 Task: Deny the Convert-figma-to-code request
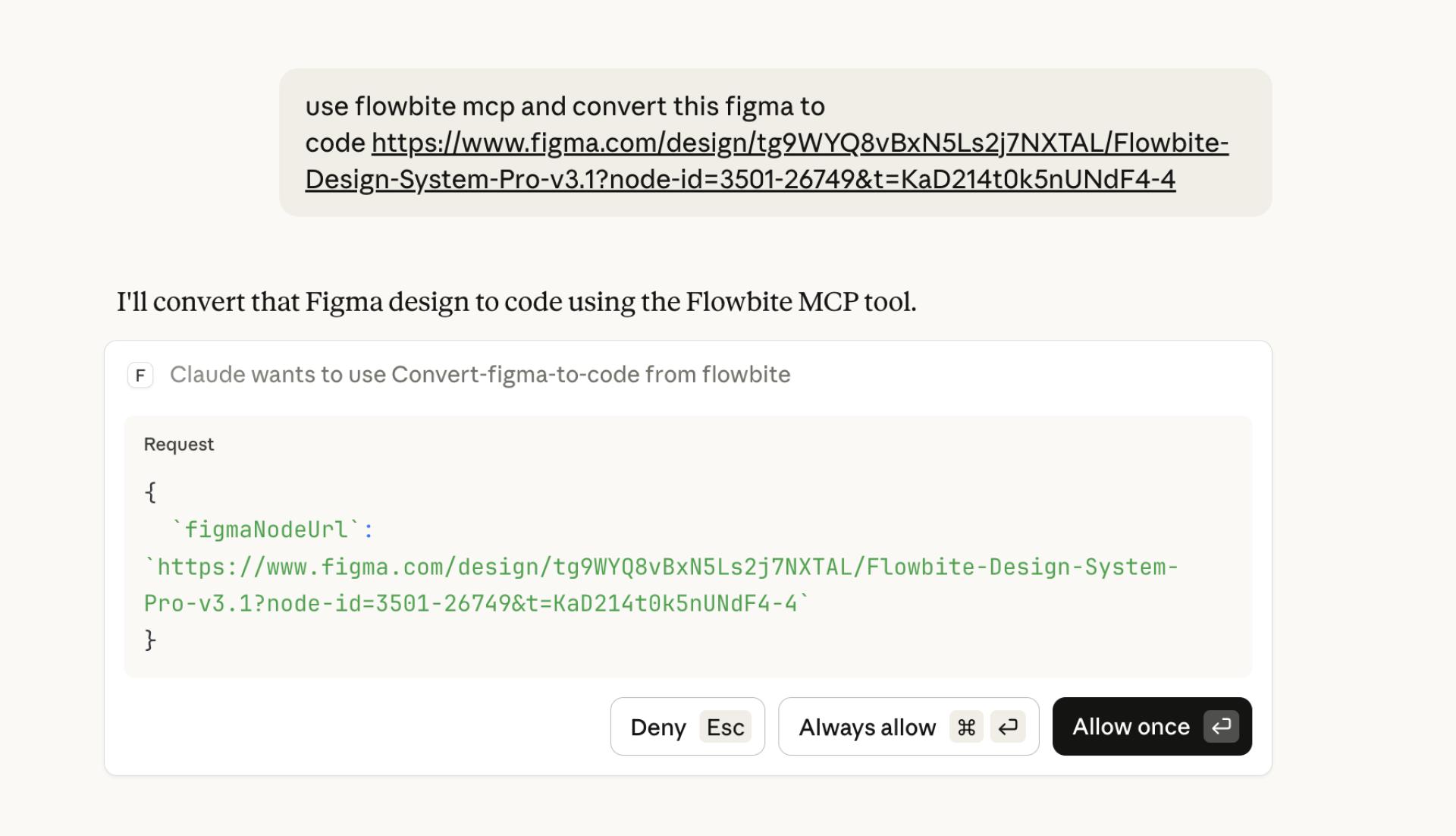[658, 727]
